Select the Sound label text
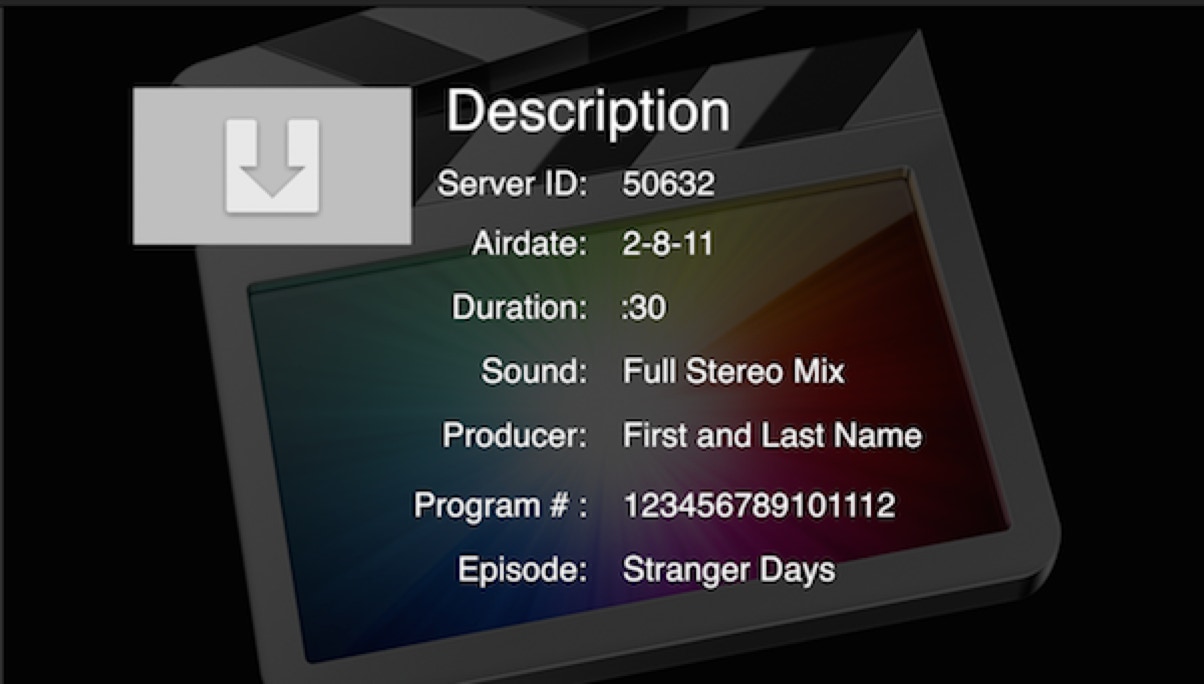The image size is (1204, 684). tap(534, 372)
